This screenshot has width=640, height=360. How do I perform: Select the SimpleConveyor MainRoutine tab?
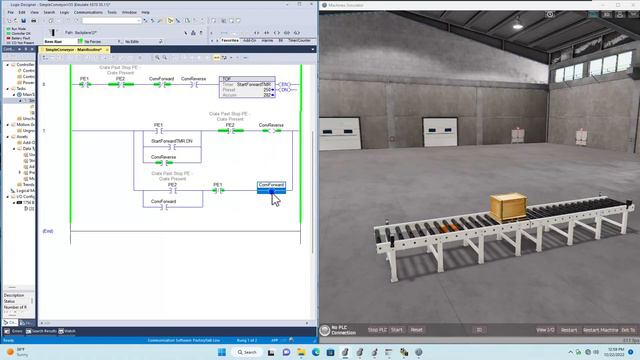coord(73,49)
